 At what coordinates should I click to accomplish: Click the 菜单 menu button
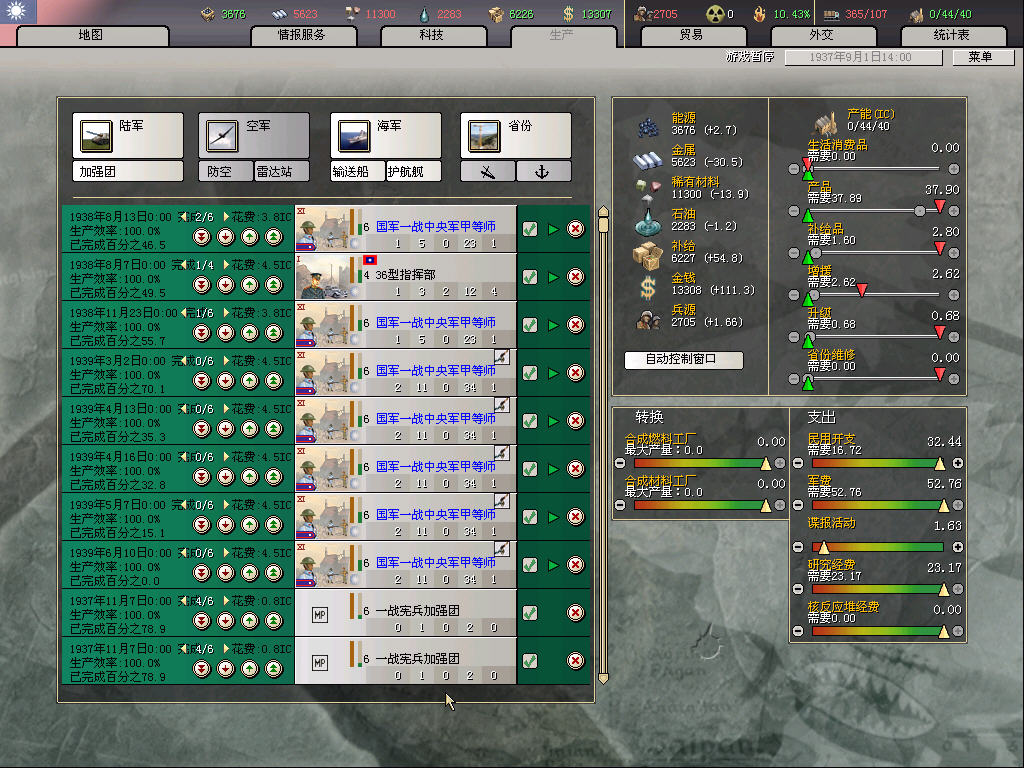[x=979, y=57]
